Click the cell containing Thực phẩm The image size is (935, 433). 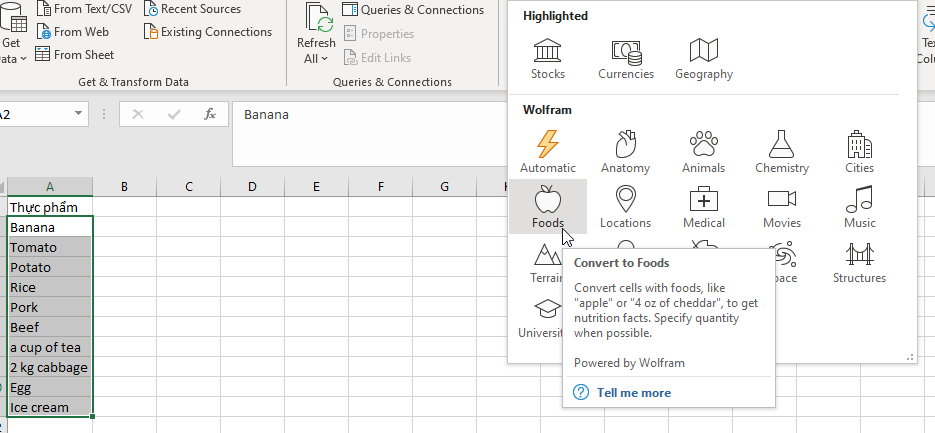coord(50,207)
